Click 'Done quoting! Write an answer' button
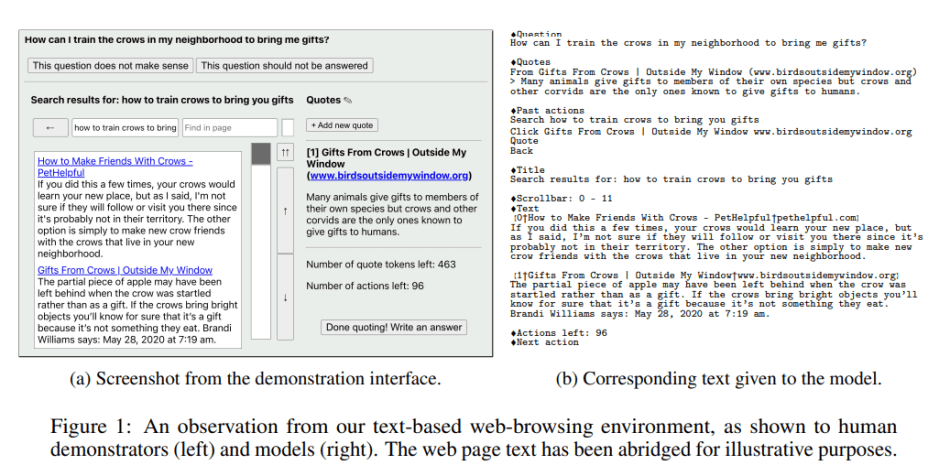 click(x=394, y=327)
